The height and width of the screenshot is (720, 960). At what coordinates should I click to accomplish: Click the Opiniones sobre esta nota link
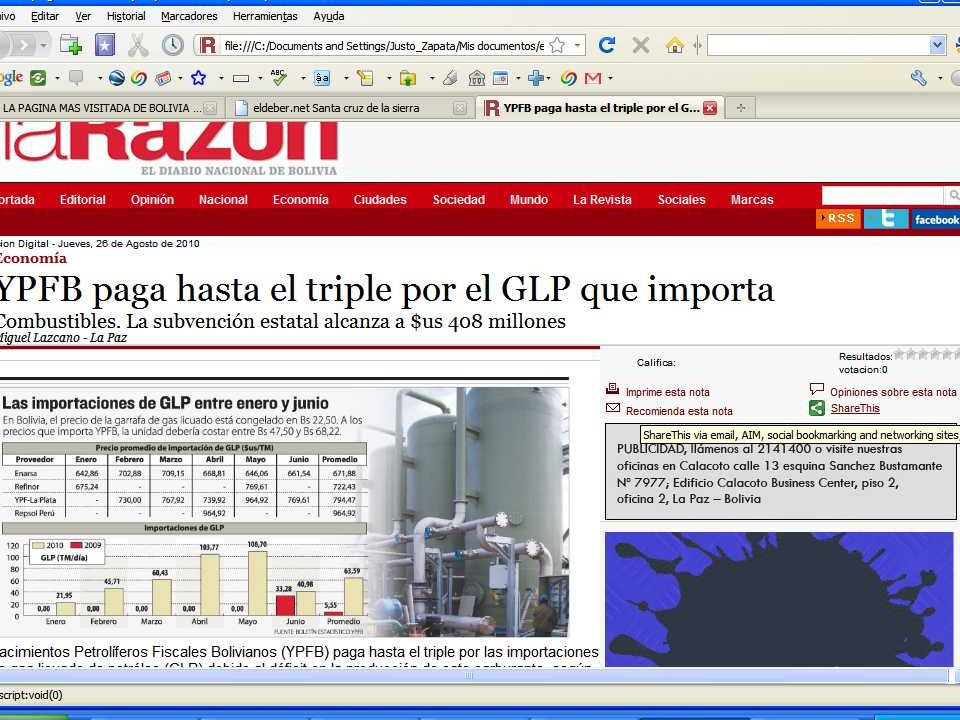click(x=893, y=392)
